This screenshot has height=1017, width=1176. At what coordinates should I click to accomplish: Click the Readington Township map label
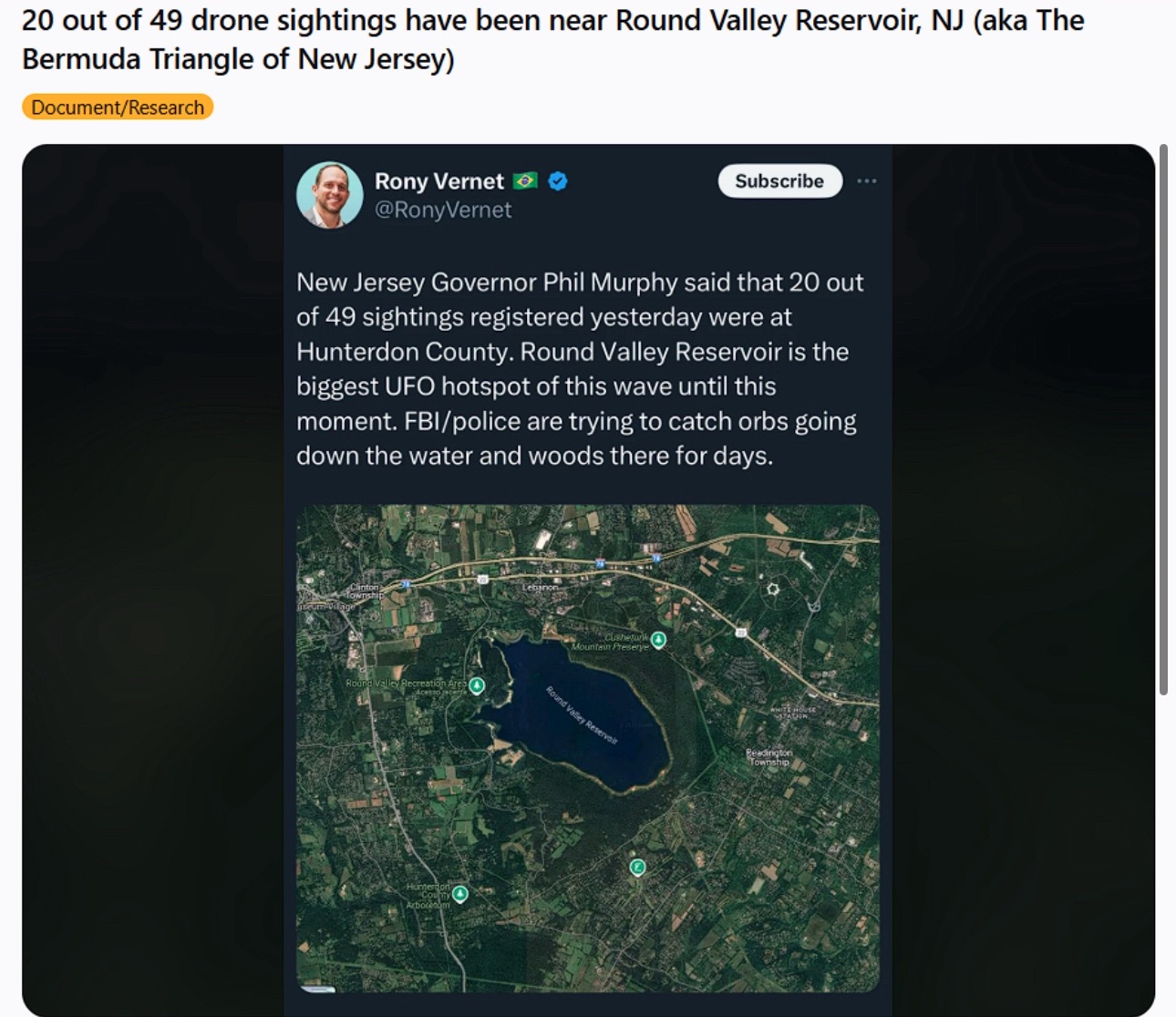tap(769, 756)
